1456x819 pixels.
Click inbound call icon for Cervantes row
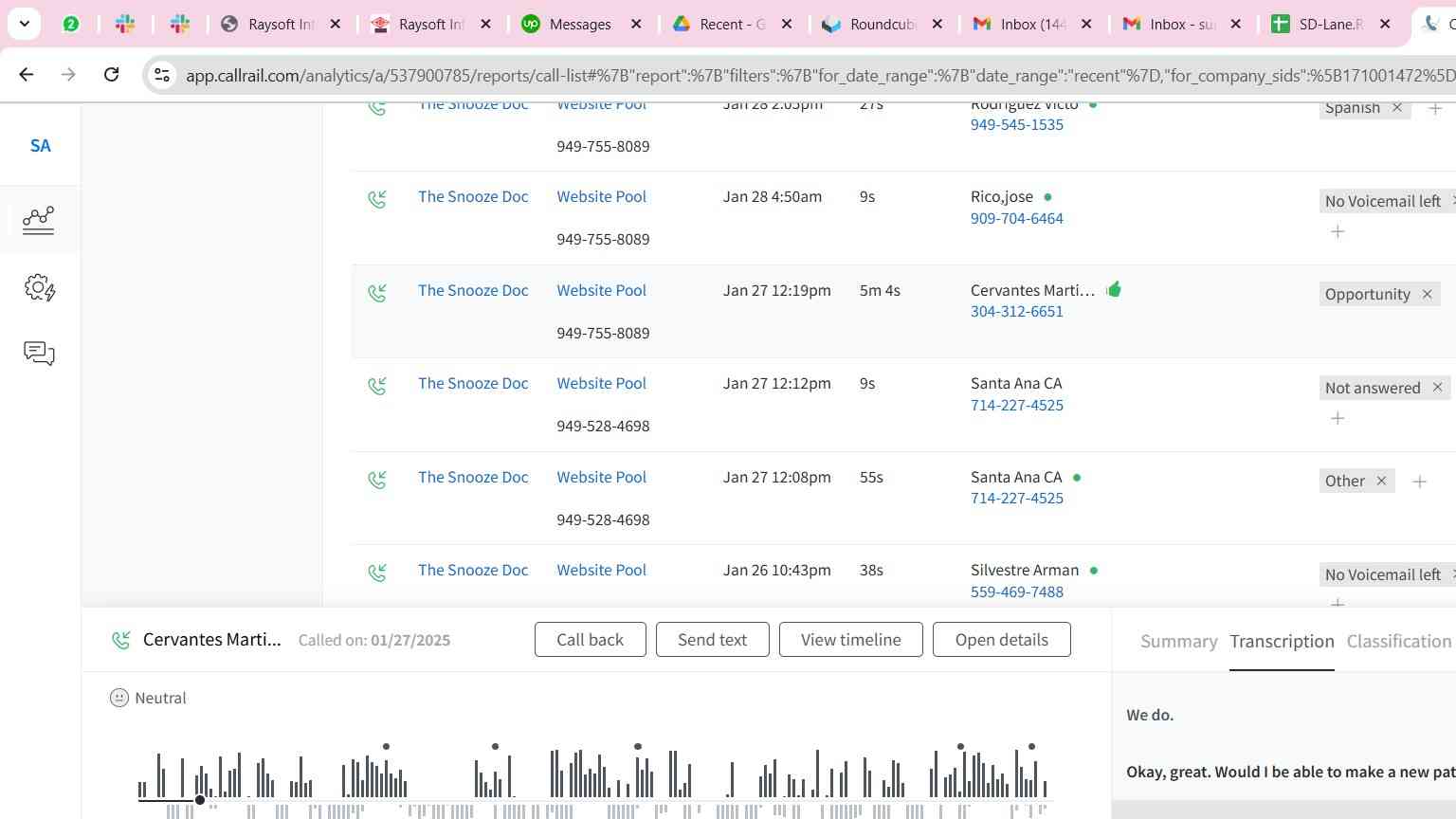377,293
